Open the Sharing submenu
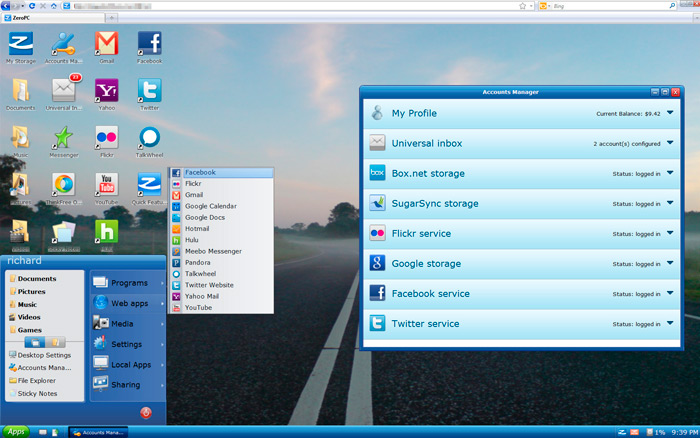 128,384
